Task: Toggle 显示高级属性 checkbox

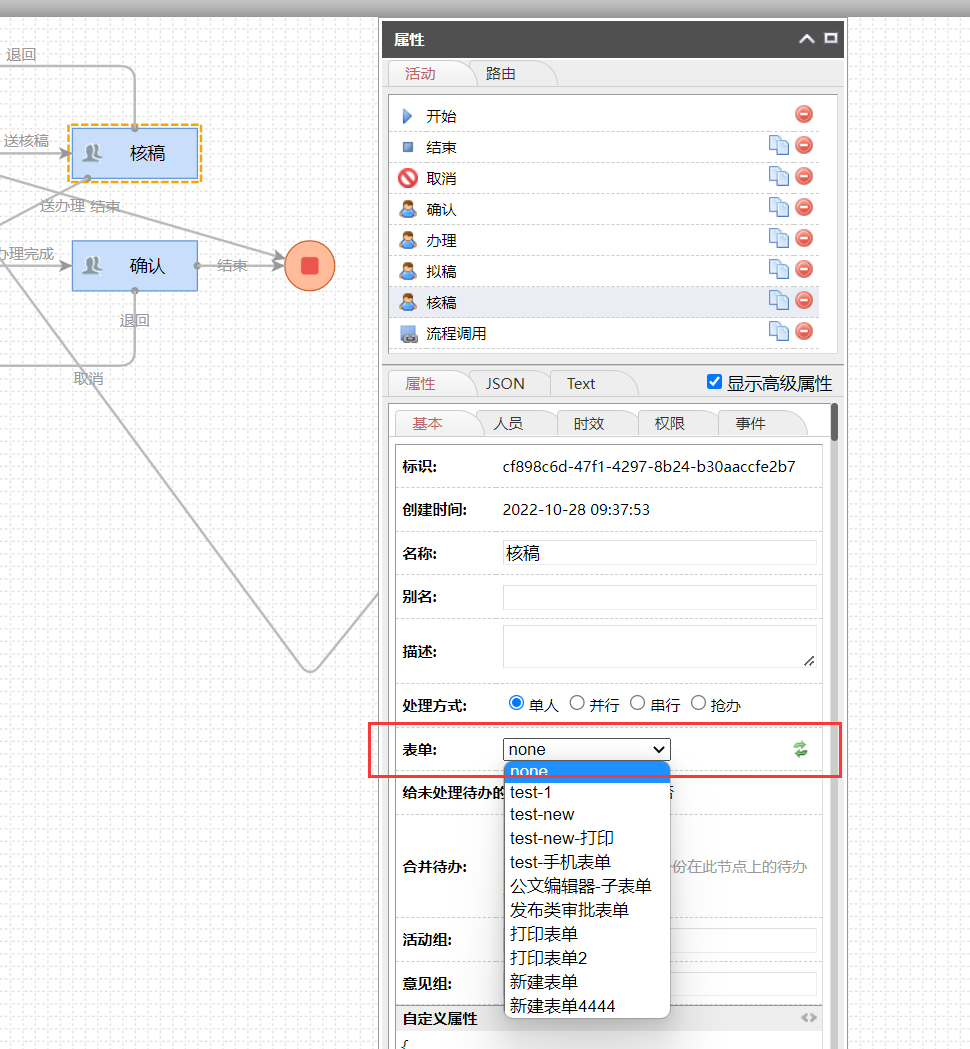Action: [x=714, y=381]
